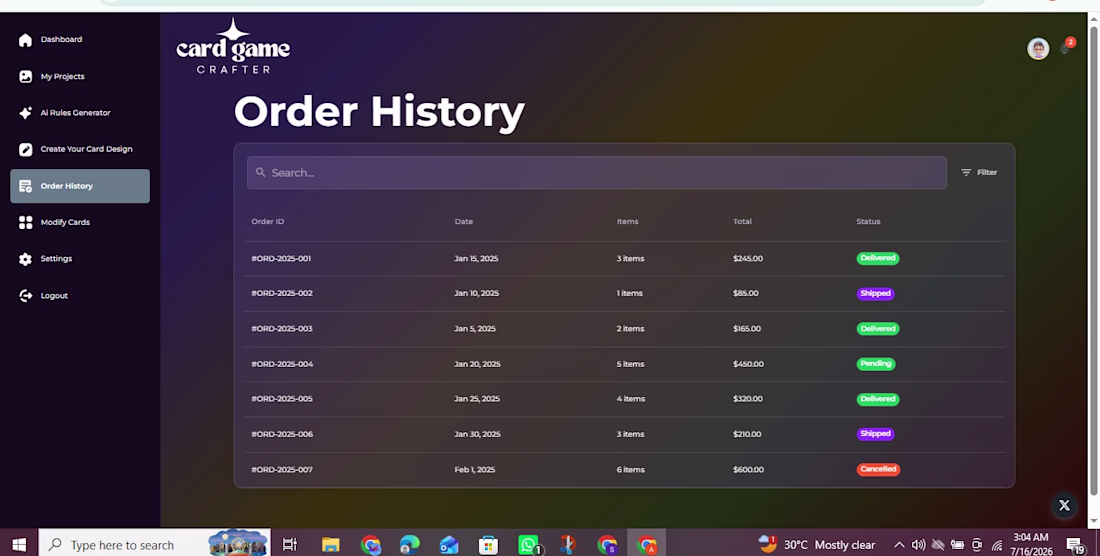Open the user profile avatar

1038,48
